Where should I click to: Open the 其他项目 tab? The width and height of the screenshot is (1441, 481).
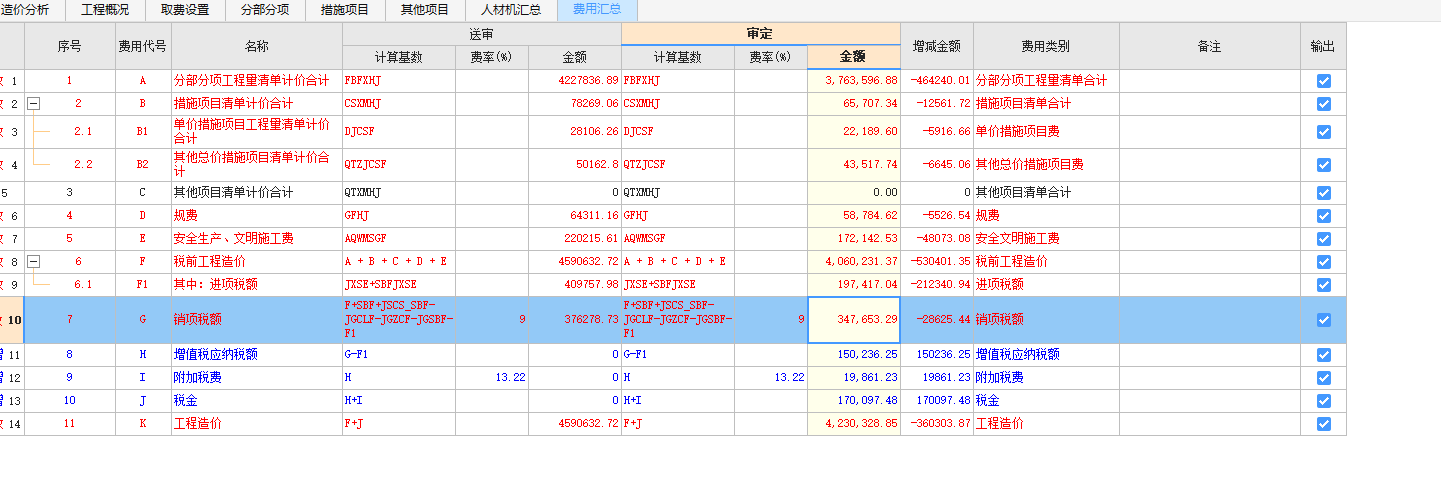[x=425, y=10]
